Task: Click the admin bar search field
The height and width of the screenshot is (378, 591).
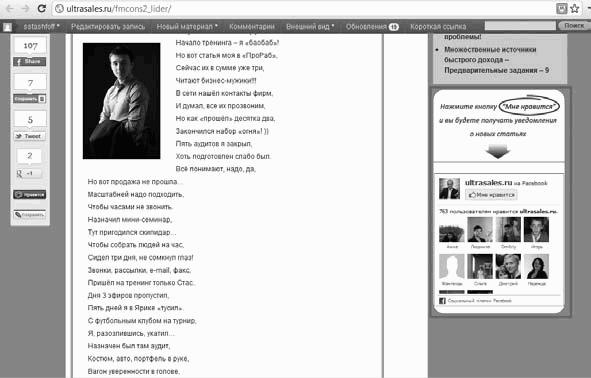Action: click(520, 25)
